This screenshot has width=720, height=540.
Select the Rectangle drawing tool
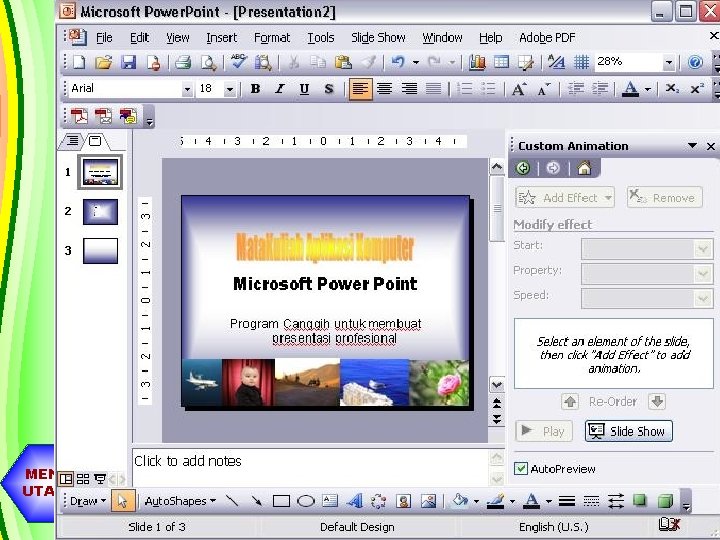point(281,501)
